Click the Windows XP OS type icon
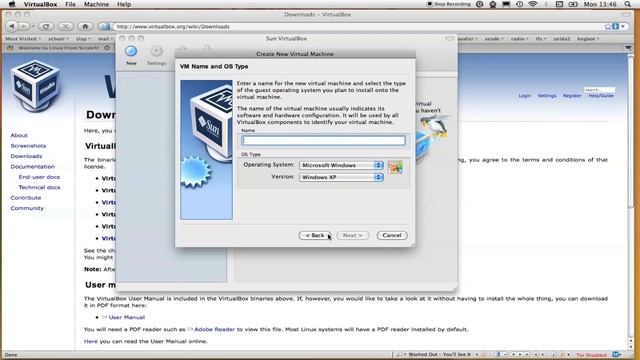 pos(395,167)
